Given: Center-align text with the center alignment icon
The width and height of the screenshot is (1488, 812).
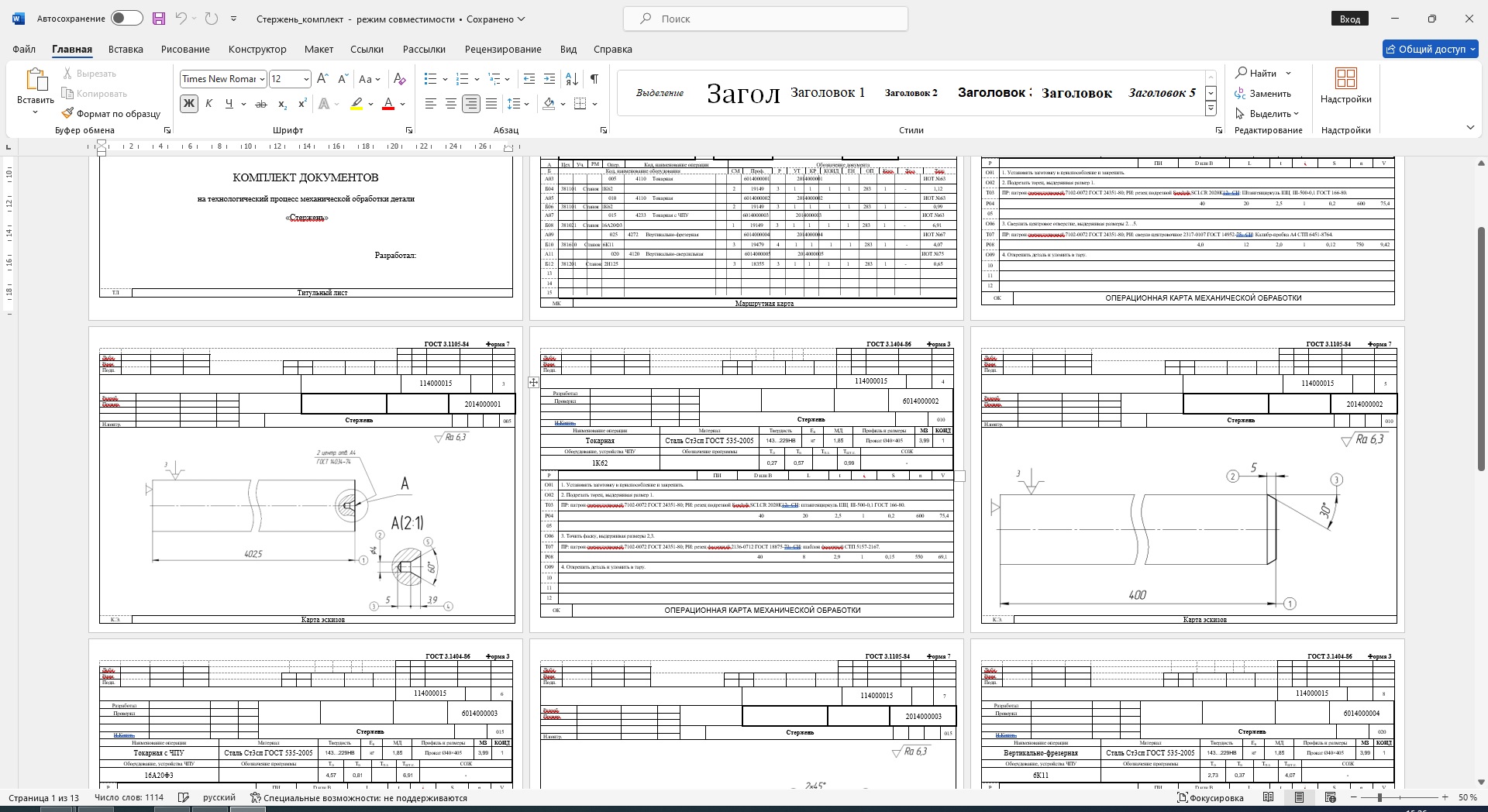Looking at the screenshot, I should coord(450,104).
